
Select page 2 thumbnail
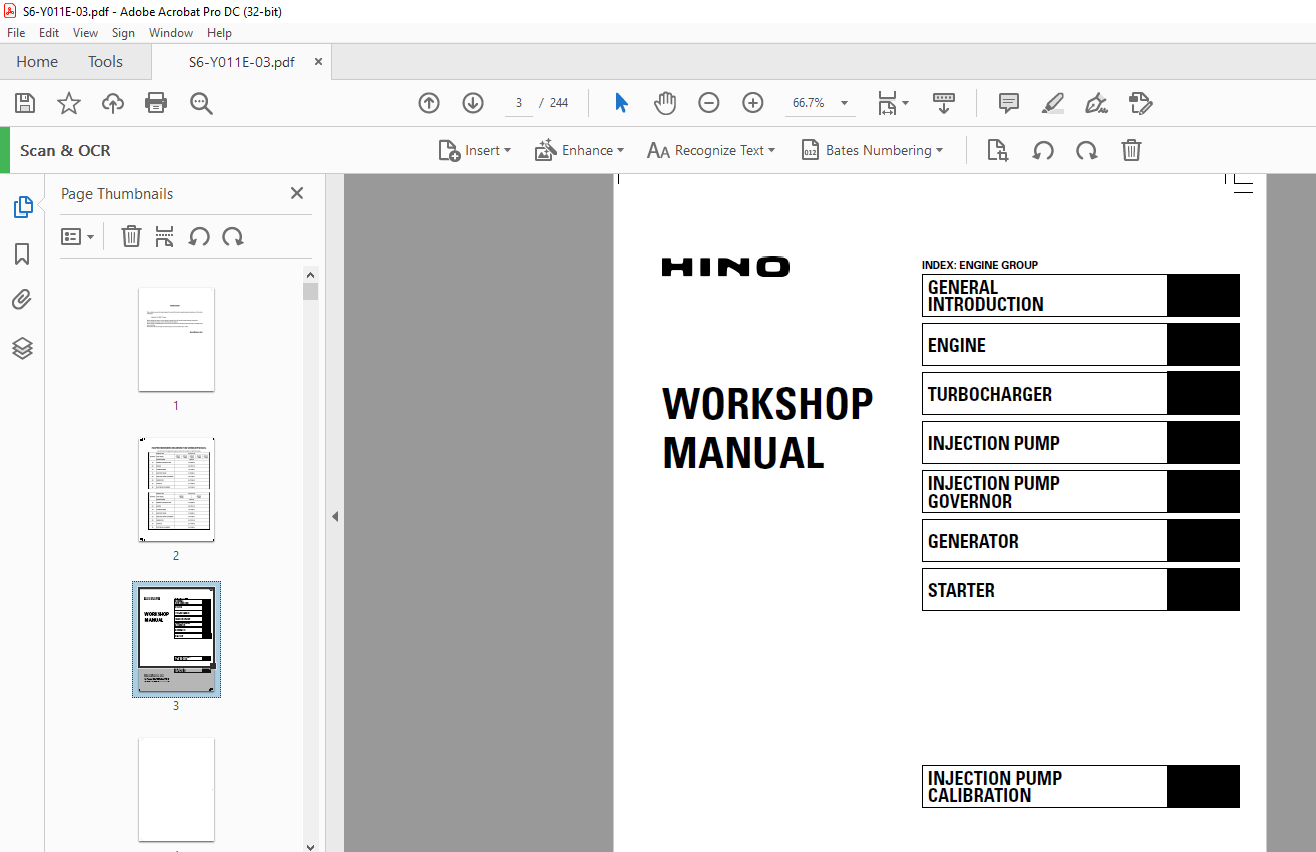pos(176,490)
